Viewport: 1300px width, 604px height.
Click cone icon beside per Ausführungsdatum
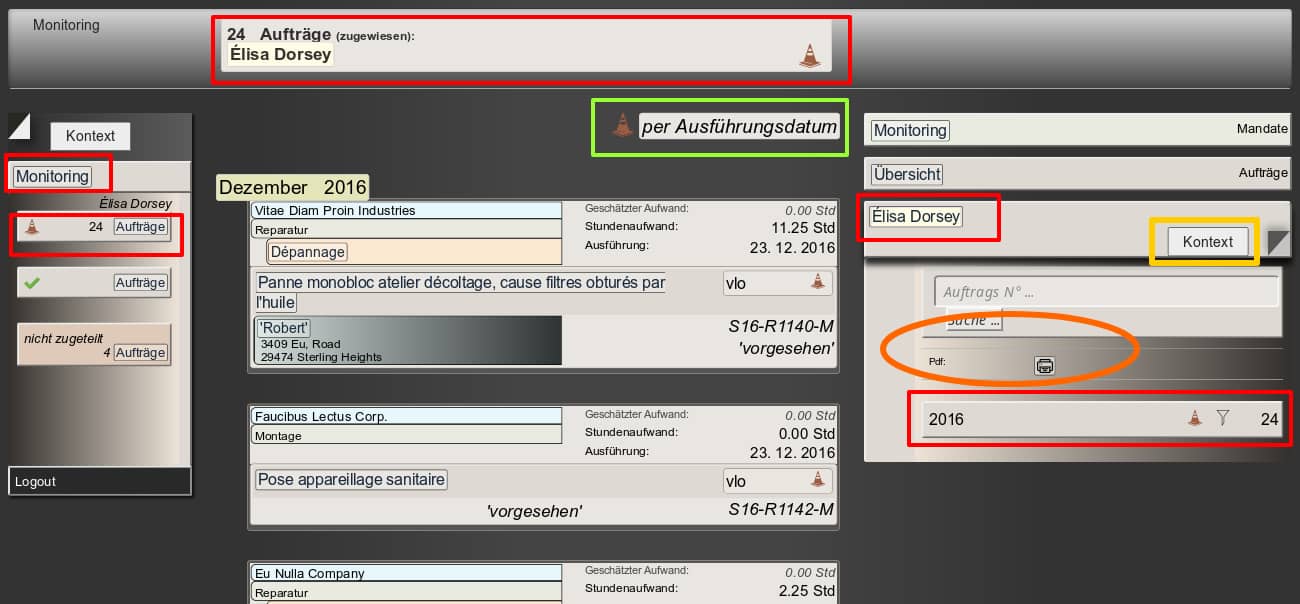(622, 126)
